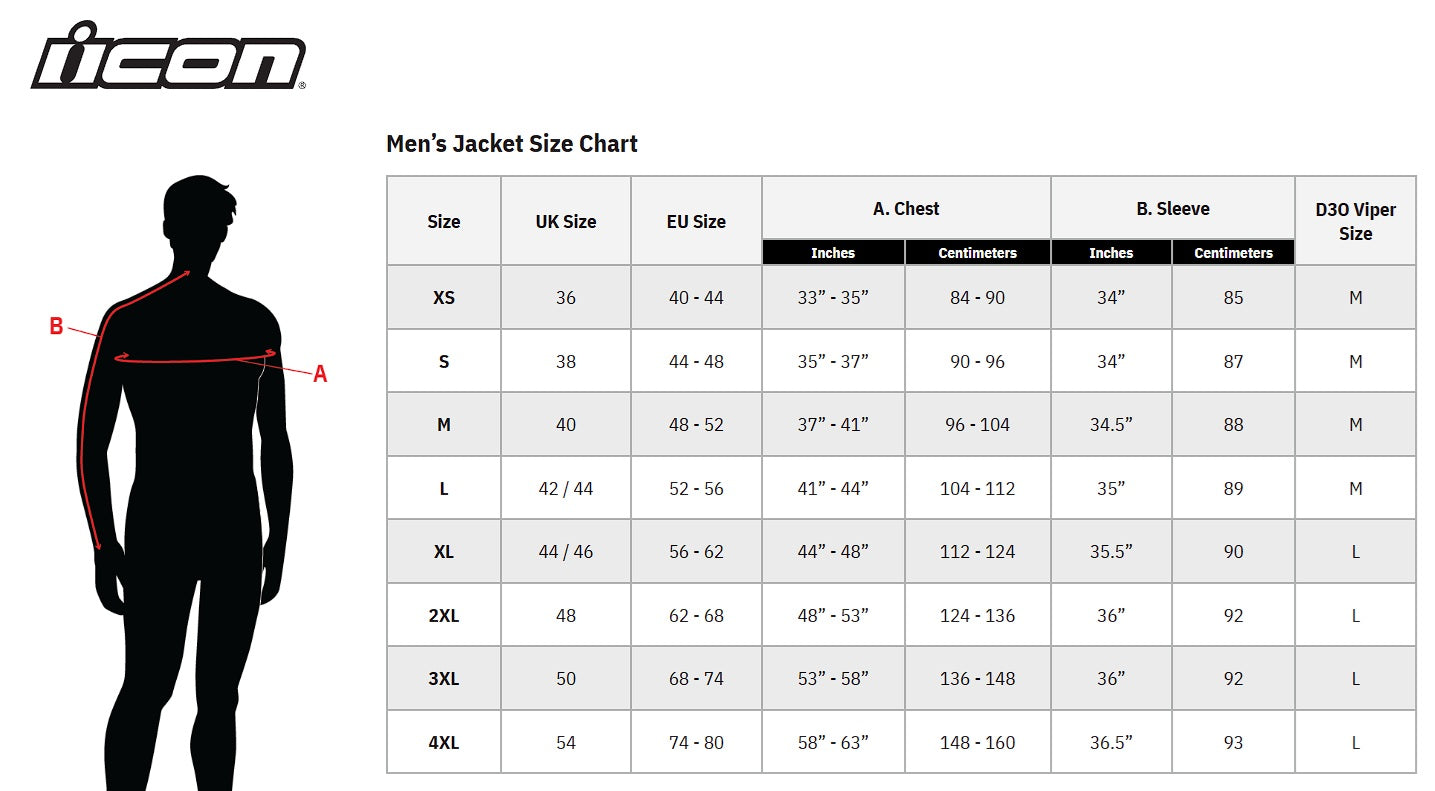1435x791 pixels.
Task: Select the UK Size column header
Action: (566, 221)
